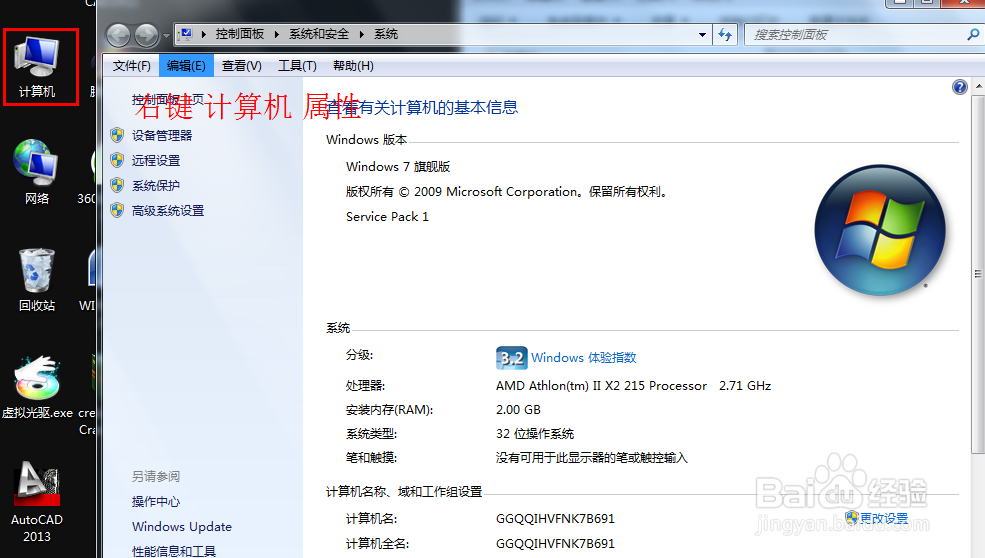Click 系统 breadcrumb segment
The image size is (985, 558).
coord(386,34)
